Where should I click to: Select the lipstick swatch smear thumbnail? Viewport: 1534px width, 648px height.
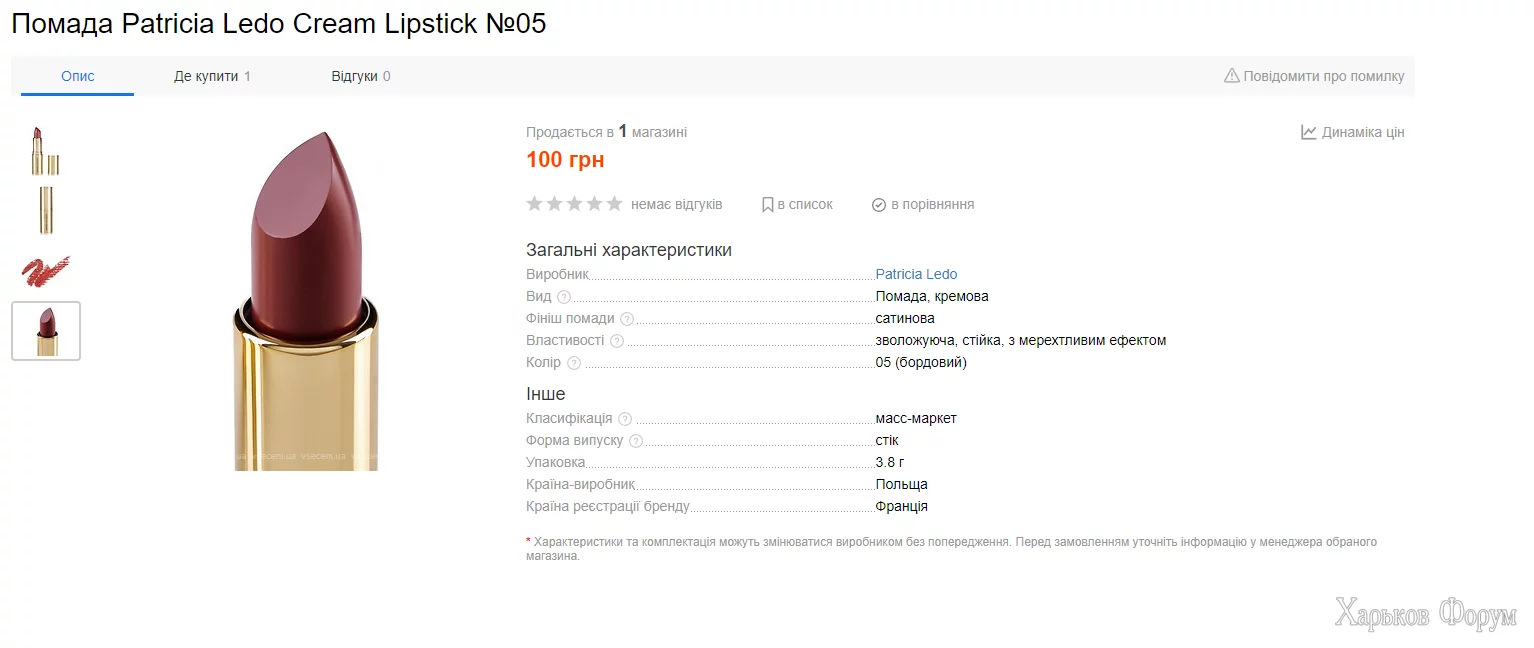pyautogui.click(x=46, y=269)
